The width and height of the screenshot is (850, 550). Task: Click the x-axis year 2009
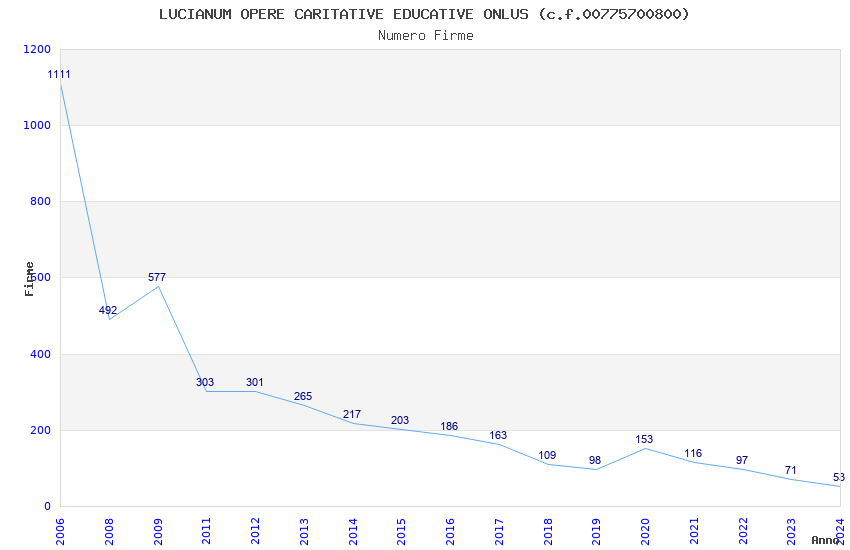[158, 531]
